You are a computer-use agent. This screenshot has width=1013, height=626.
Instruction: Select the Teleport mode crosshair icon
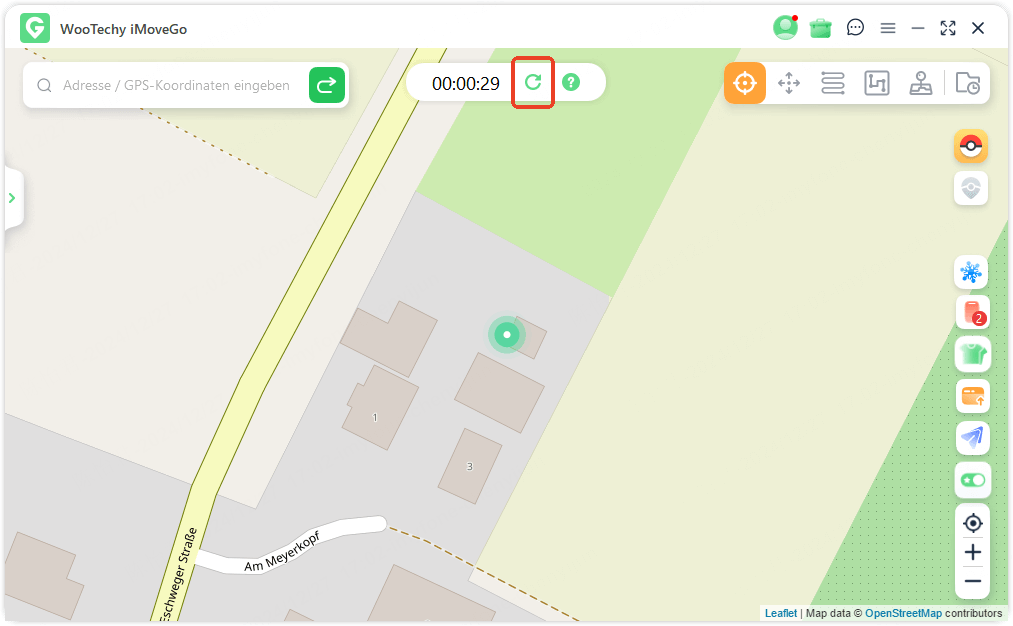tap(744, 83)
